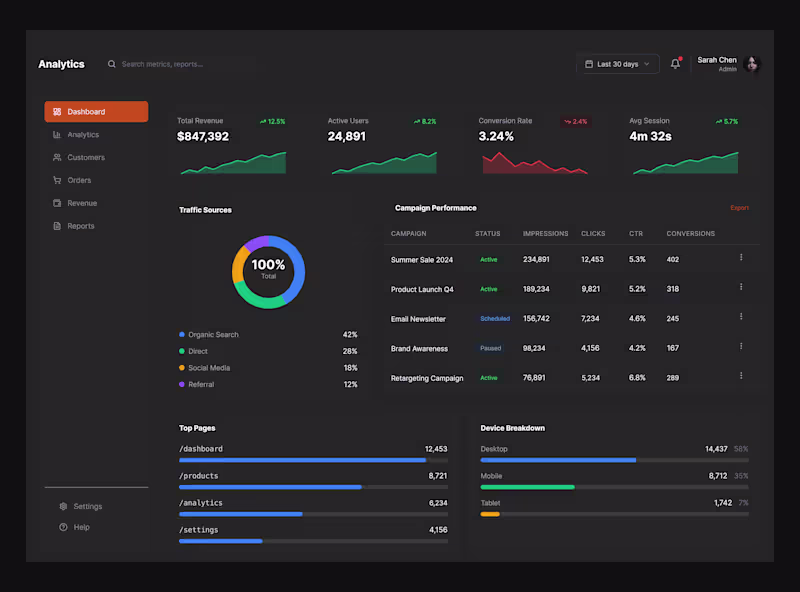
Task: Open Reports from the sidebar
Action: pyautogui.click(x=96, y=226)
